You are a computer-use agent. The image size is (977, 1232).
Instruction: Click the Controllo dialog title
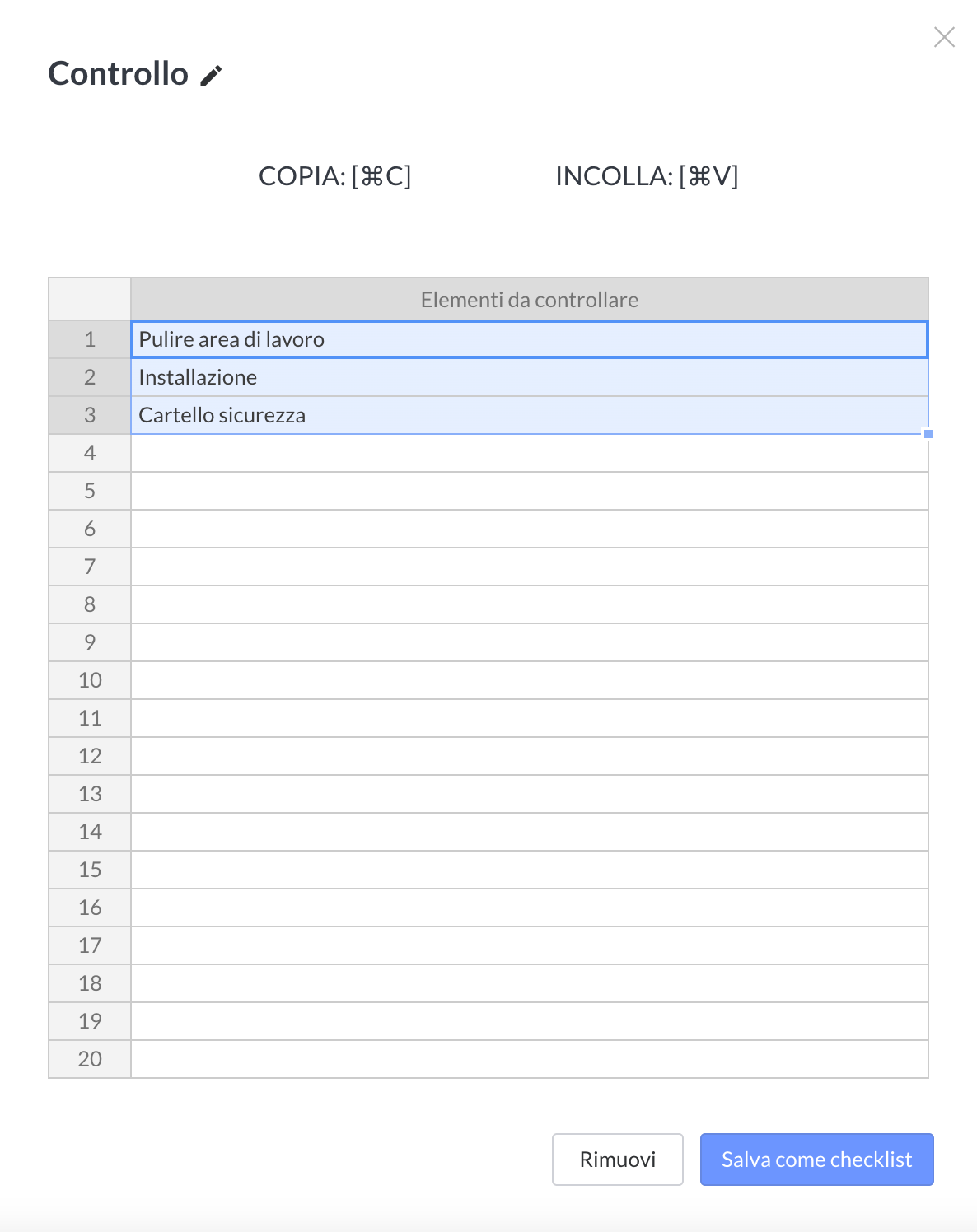pos(119,74)
